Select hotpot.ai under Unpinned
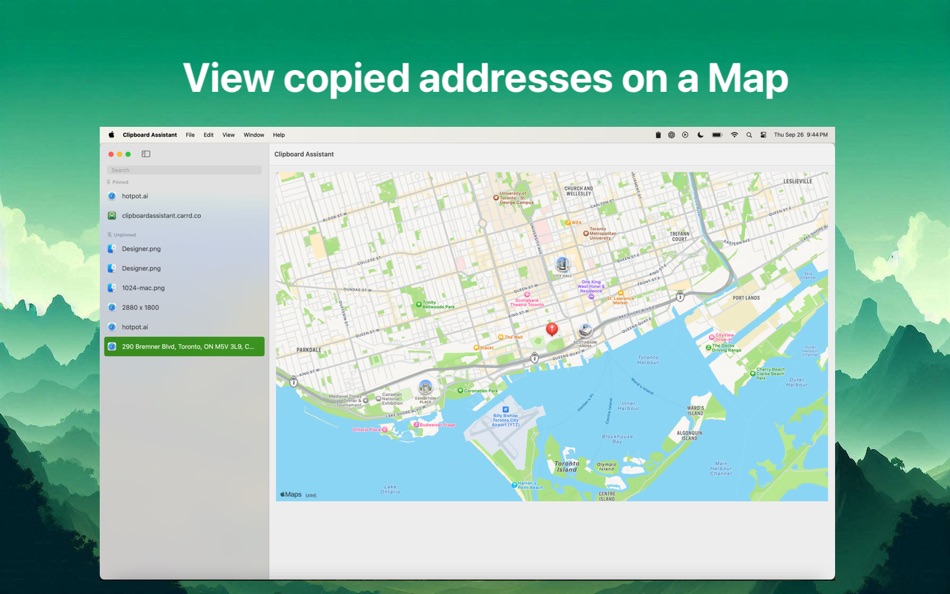Image resolution: width=950 pixels, height=594 pixels. [184, 327]
